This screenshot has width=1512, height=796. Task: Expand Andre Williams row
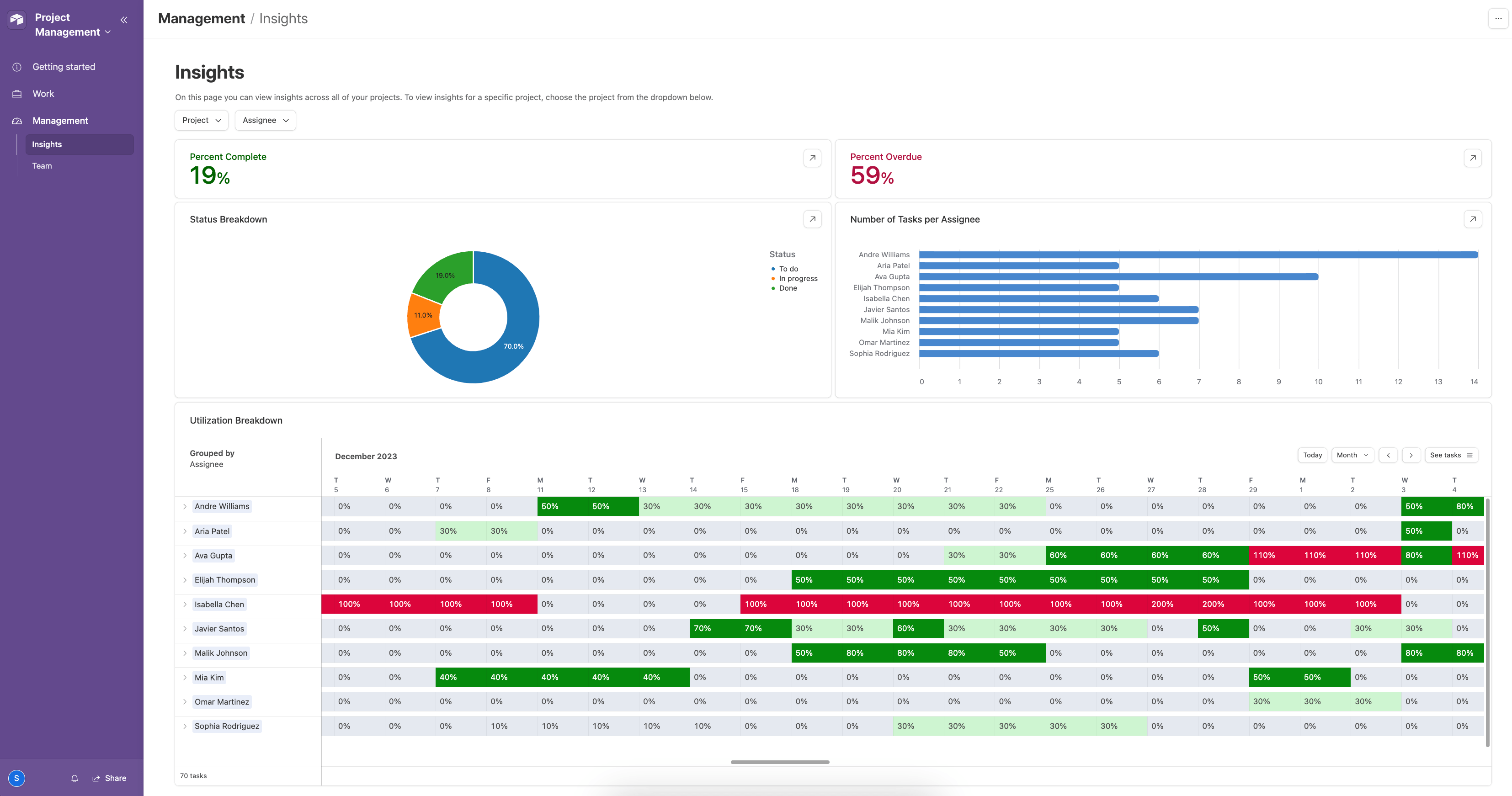185,507
